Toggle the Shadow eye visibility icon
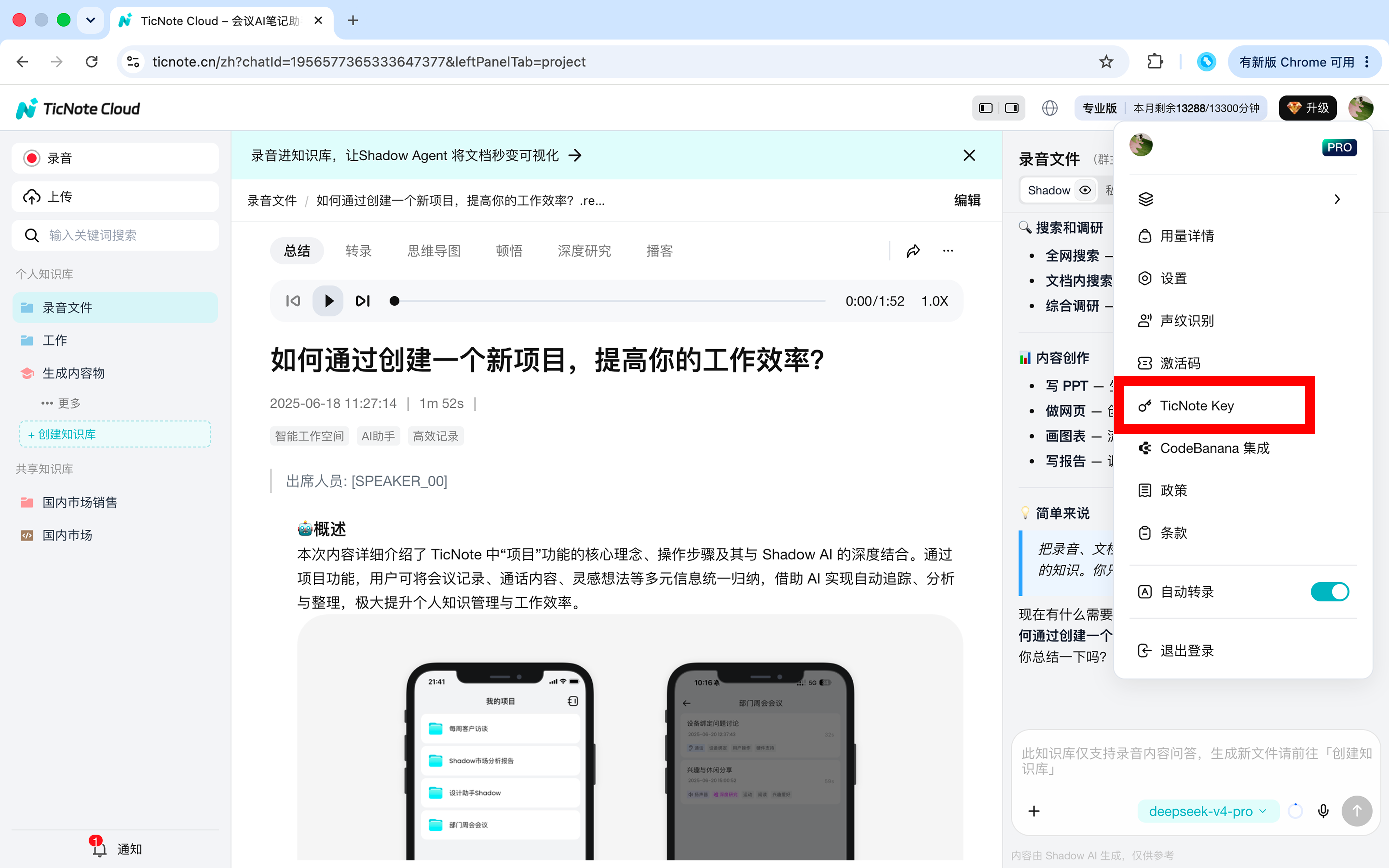The width and height of the screenshot is (1389, 868). pos(1085,190)
